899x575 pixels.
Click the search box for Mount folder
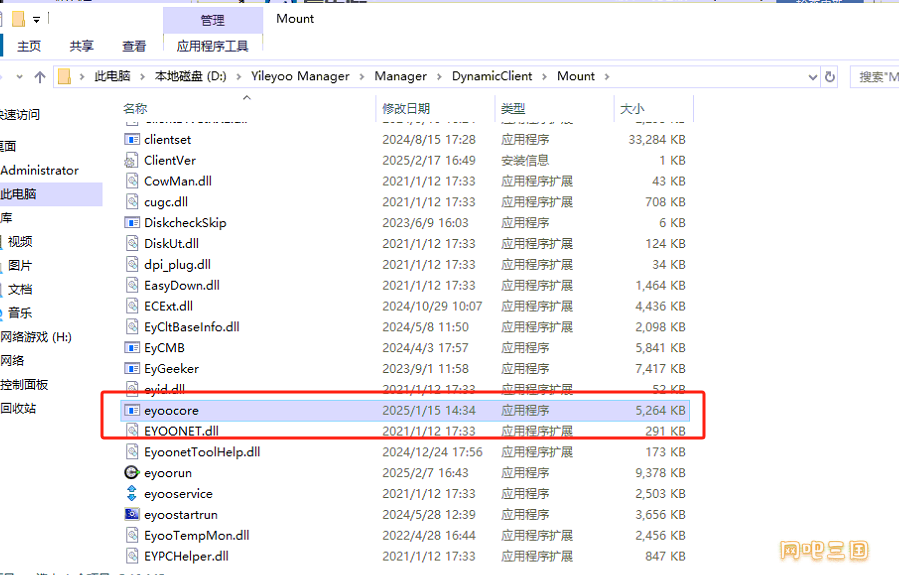[875, 77]
